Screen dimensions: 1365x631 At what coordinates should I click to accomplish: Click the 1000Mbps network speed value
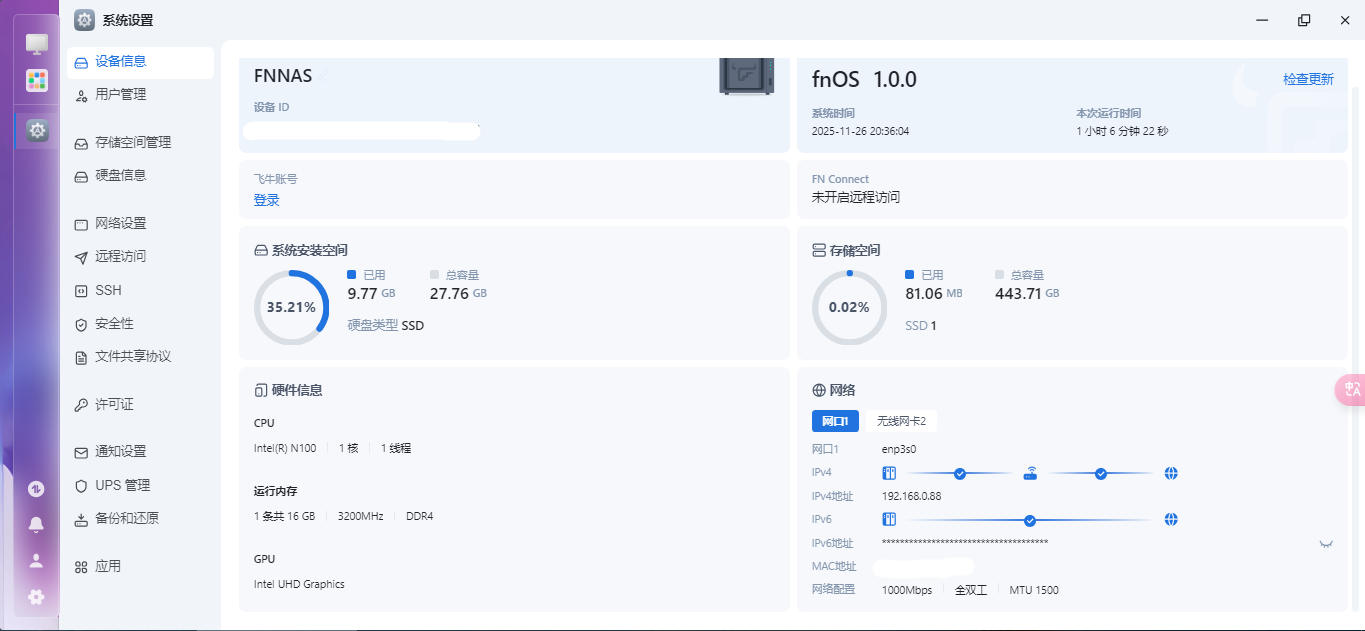click(x=906, y=590)
